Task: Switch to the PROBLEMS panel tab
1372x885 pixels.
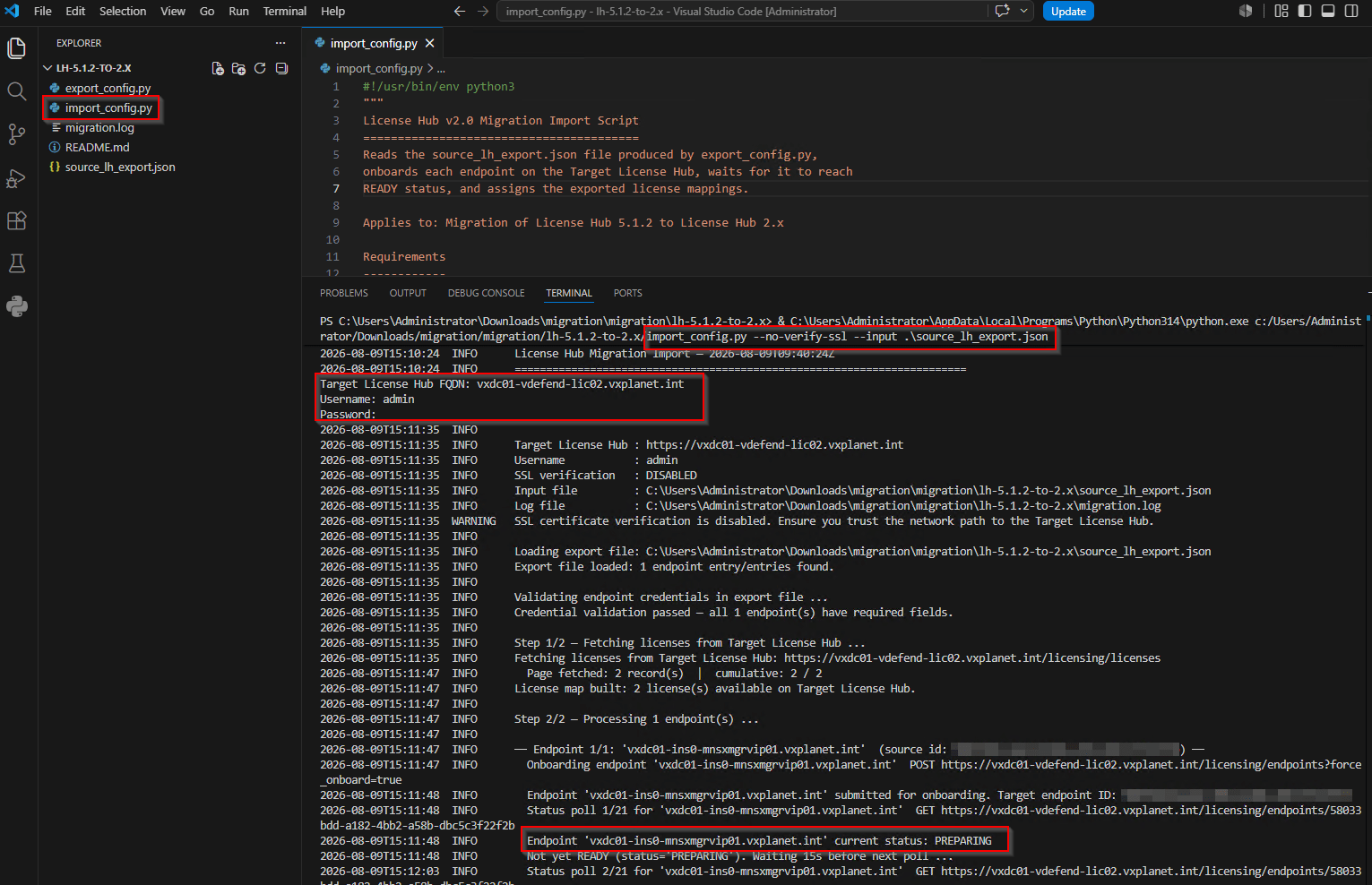Action: (x=344, y=293)
